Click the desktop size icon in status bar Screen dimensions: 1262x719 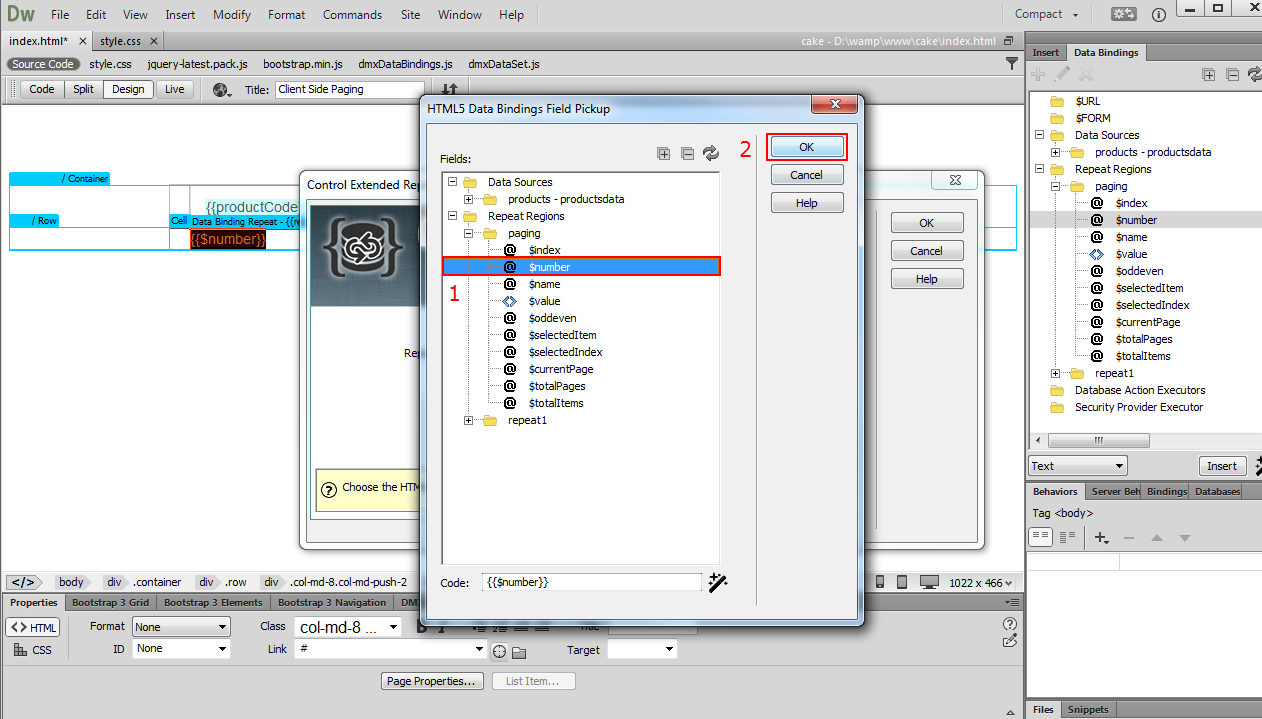tap(930, 582)
